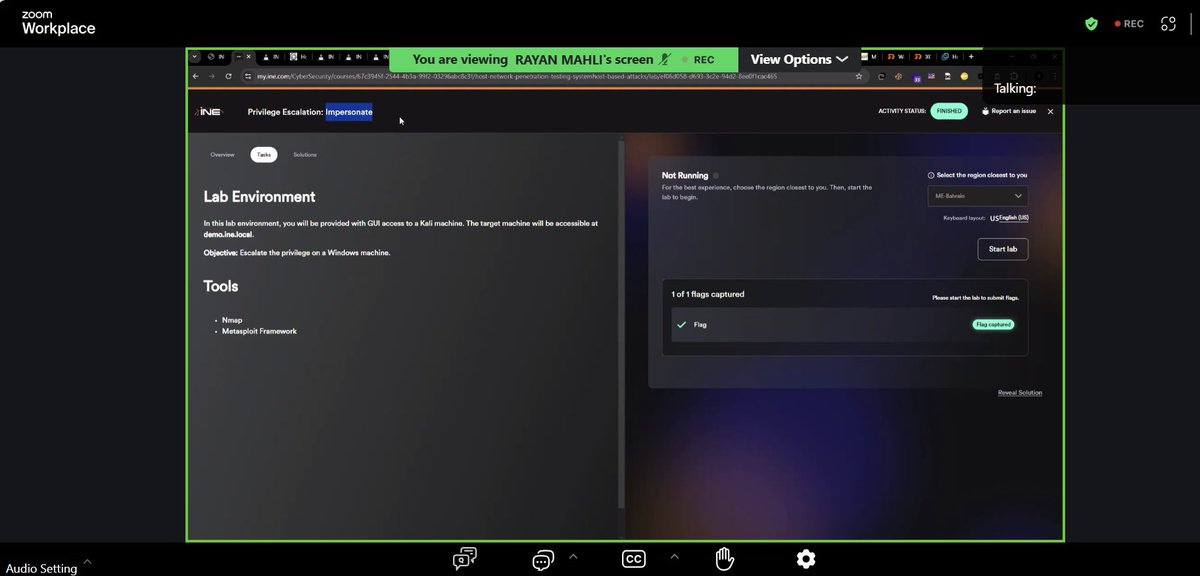Click the Lab Environment heading
This screenshot has width=1200, height=576.
(259, 197)
